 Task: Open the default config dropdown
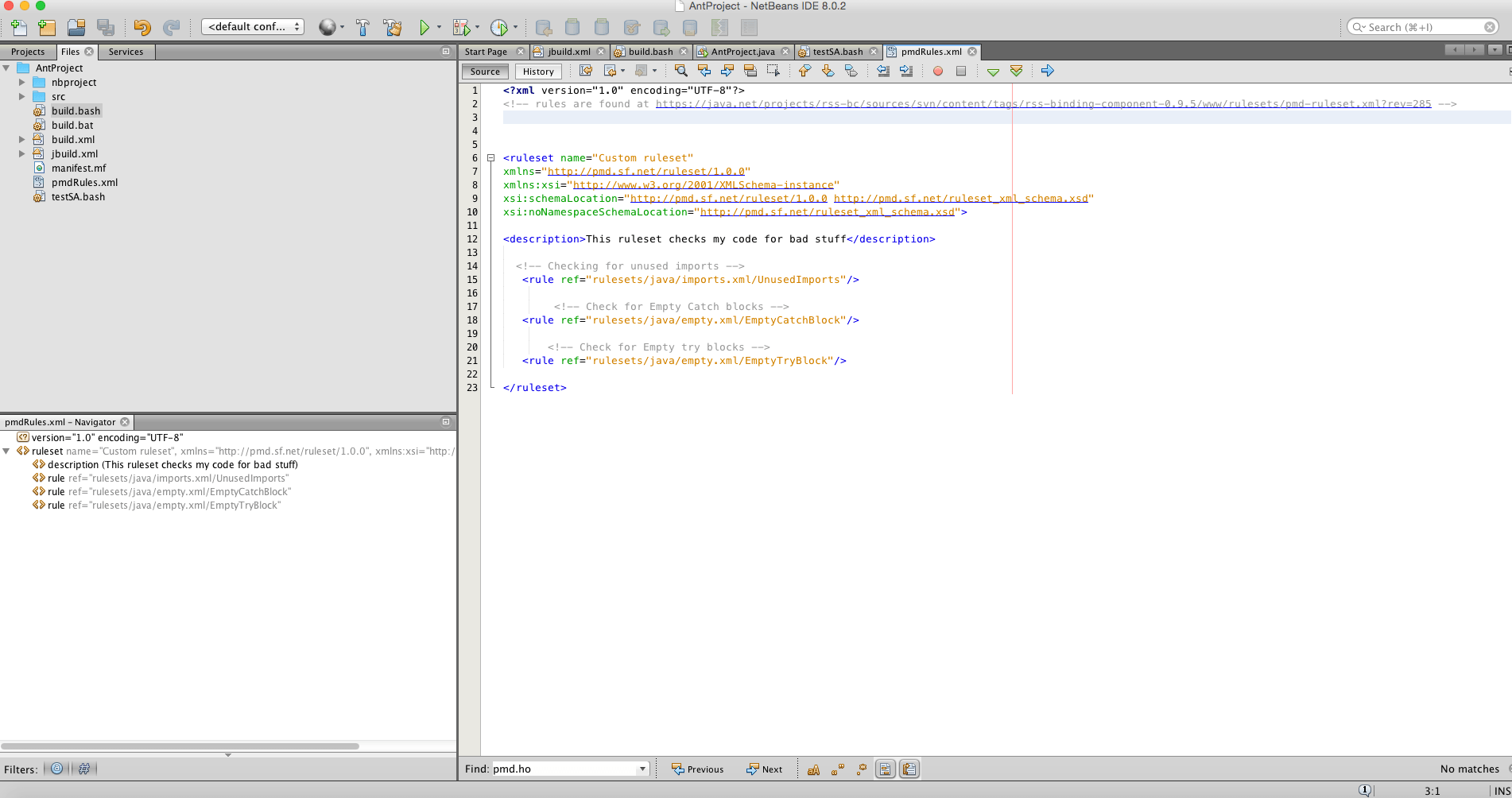[253, 27]
